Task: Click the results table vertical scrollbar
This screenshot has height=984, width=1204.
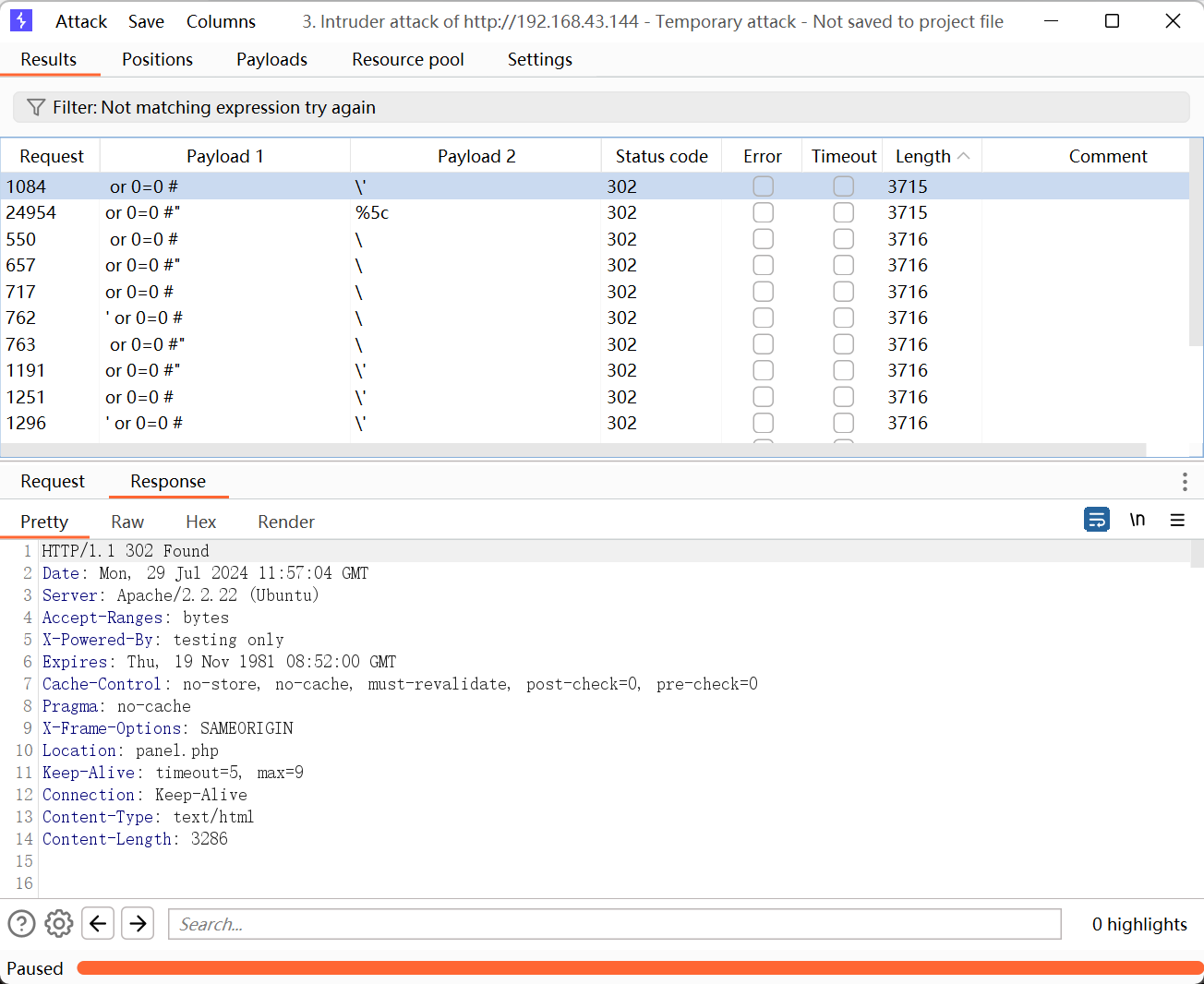Action: tap(1197, 242)
